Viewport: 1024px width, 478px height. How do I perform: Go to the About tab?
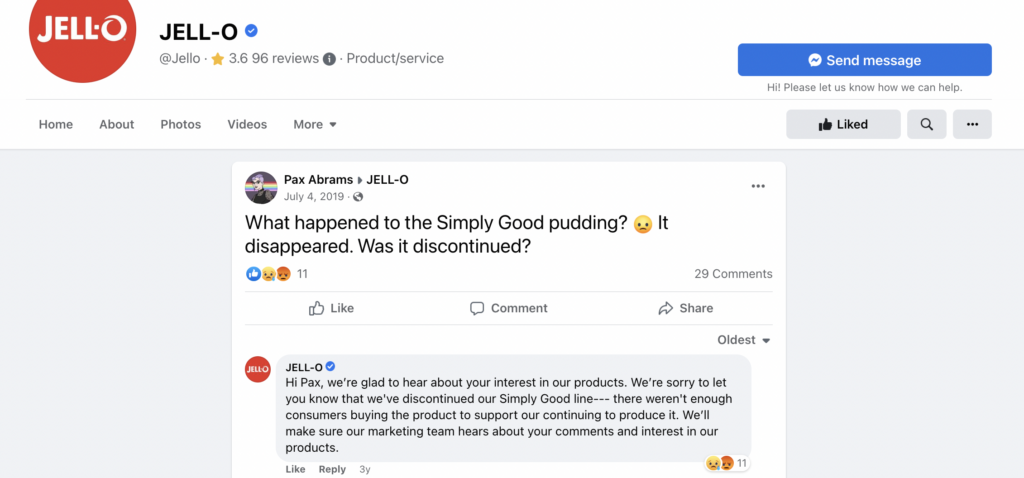(x=116, y=125)
